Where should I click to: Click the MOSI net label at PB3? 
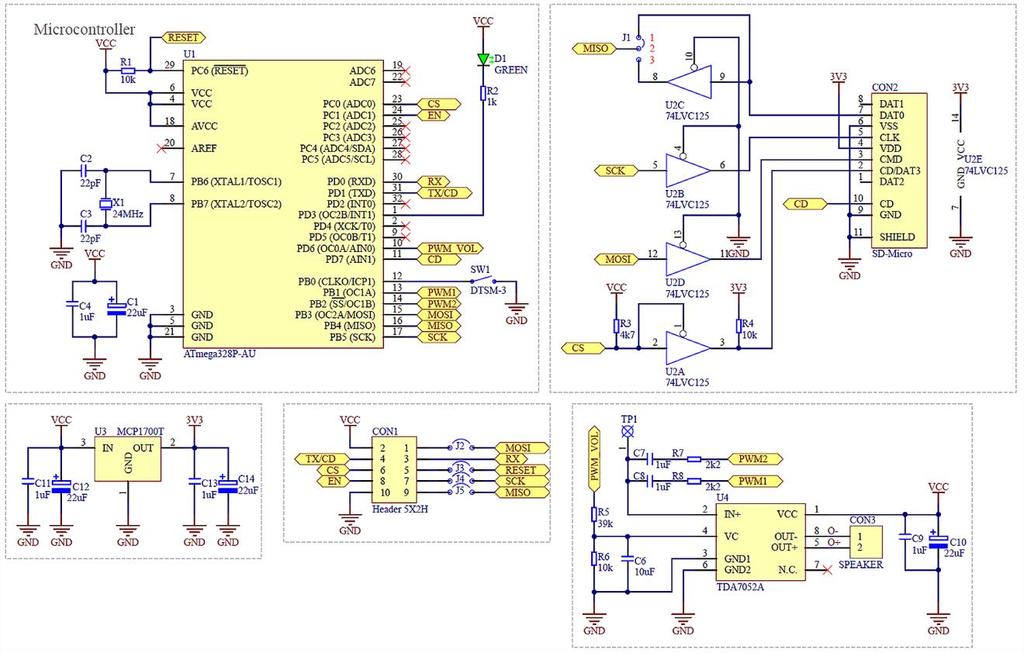tap(439, 315)
